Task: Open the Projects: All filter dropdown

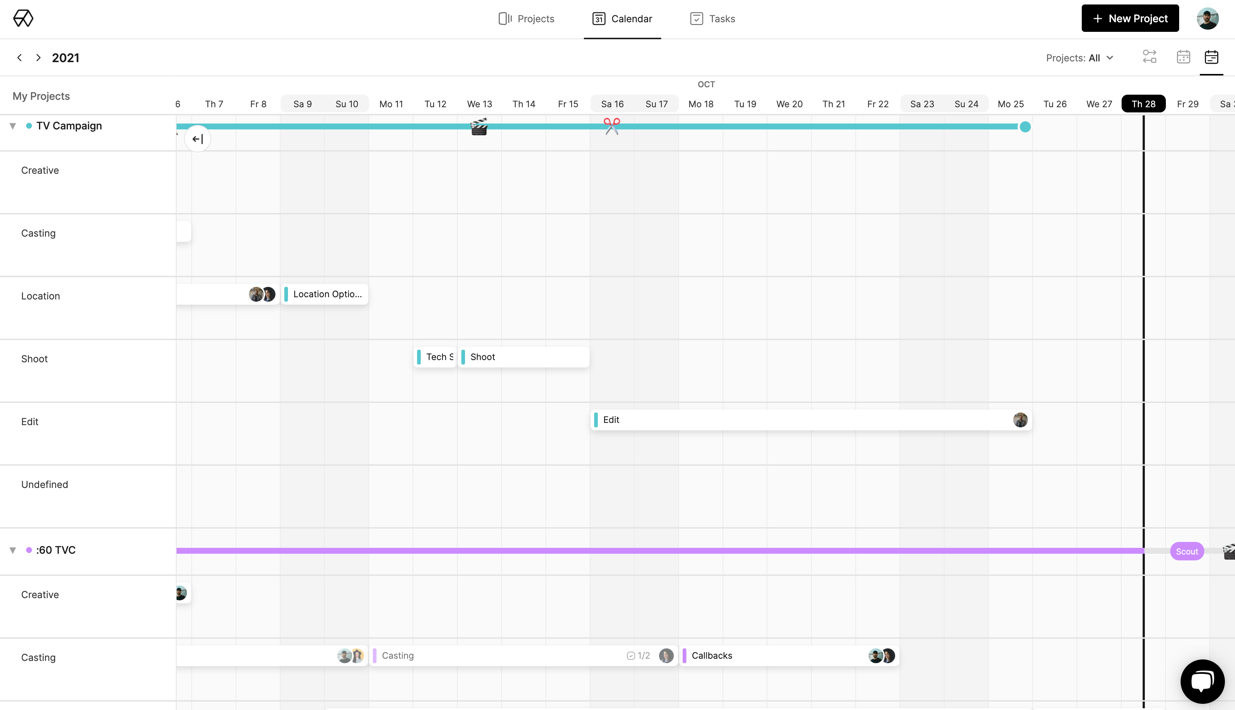Action: tap(1079, 58)
